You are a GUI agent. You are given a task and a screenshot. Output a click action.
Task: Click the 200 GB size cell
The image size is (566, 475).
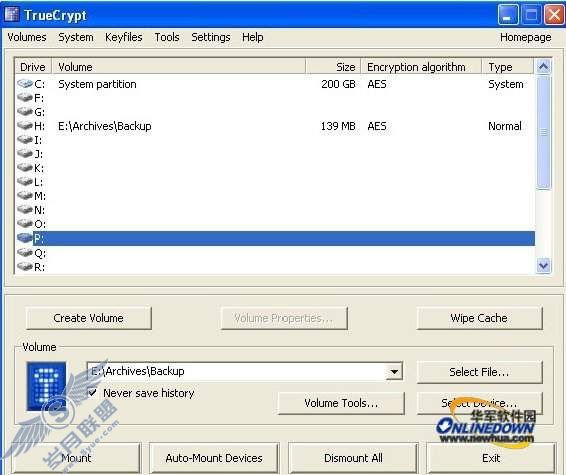click(338, 84)
